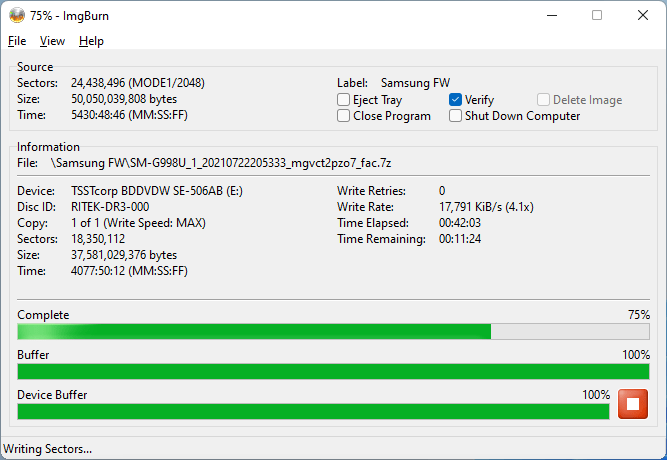Stop the burn with the red stop button

pyautogui.click(x=633, y=404)
